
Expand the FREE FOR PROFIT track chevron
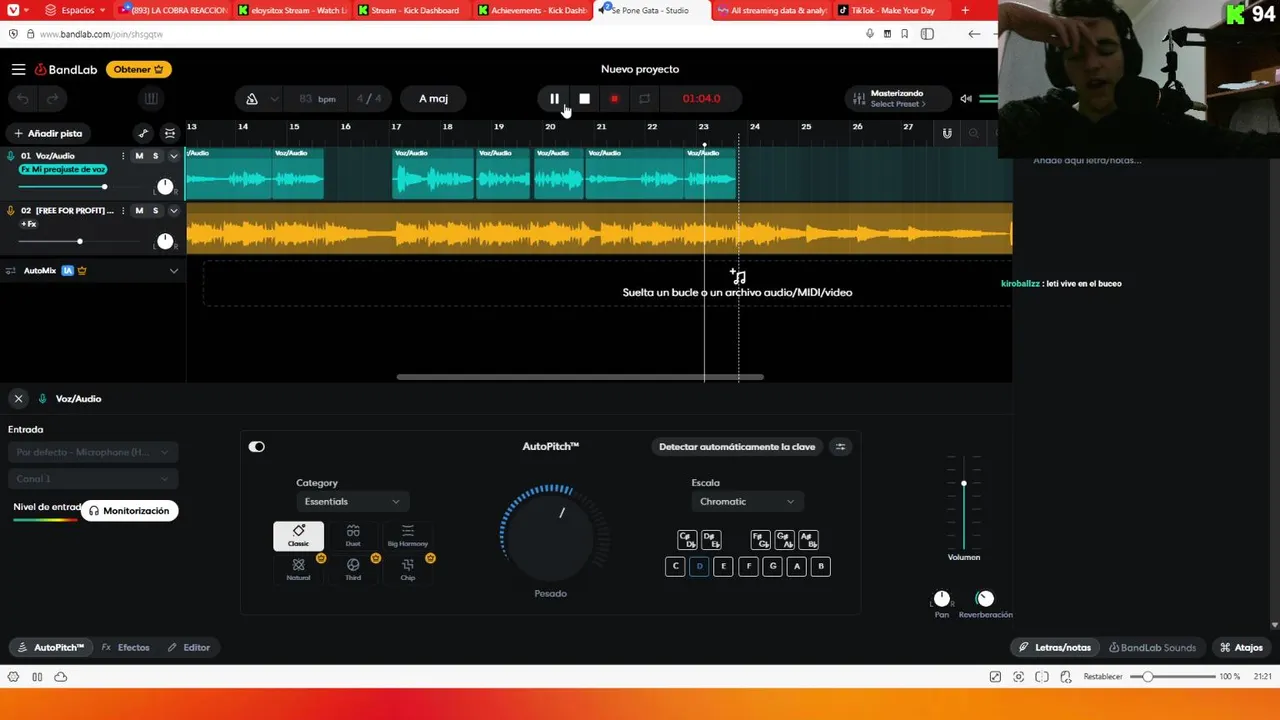[173, 211]
